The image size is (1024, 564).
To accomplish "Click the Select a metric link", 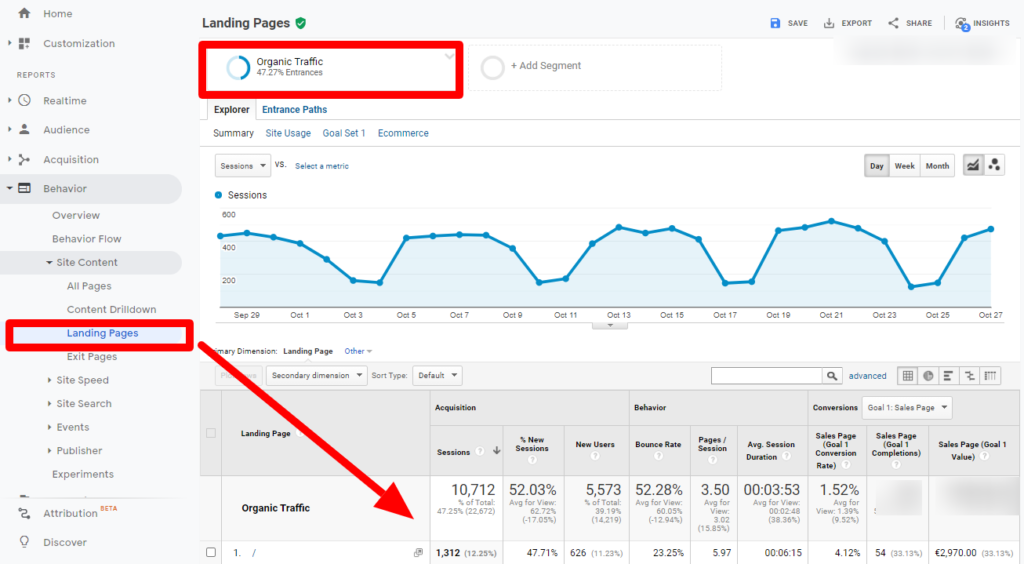I will [x=322, y=166].
